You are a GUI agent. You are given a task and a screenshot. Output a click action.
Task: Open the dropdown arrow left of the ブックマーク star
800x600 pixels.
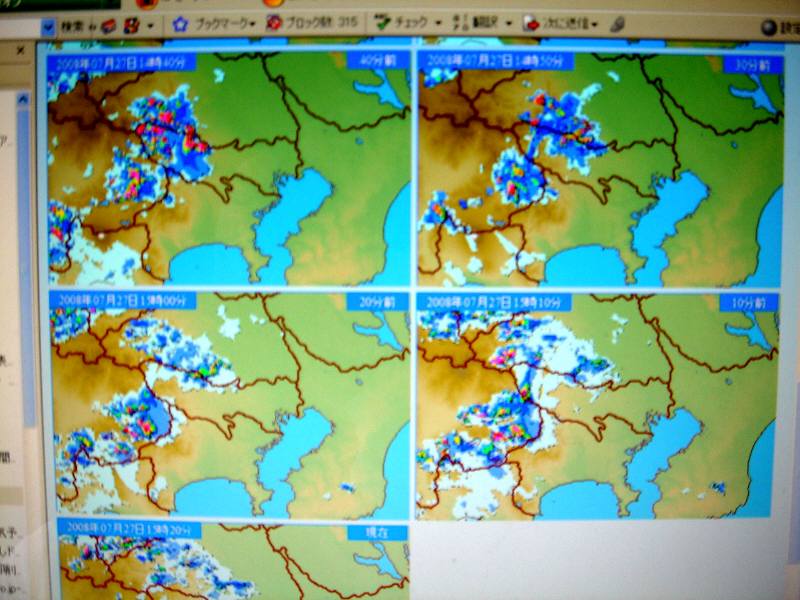click(150, 26)
